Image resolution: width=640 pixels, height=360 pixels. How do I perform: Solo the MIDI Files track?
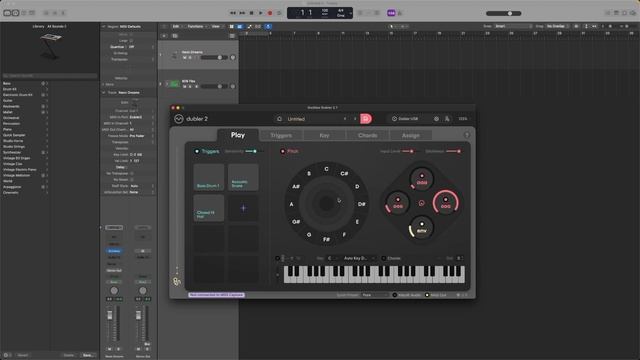click(190, 87)
